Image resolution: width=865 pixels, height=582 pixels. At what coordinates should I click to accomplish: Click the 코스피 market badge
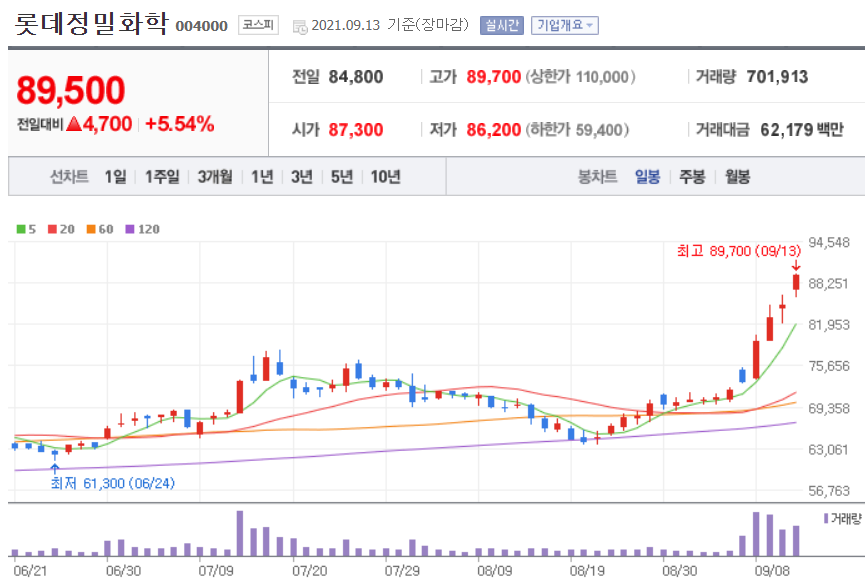click(258, 25)
